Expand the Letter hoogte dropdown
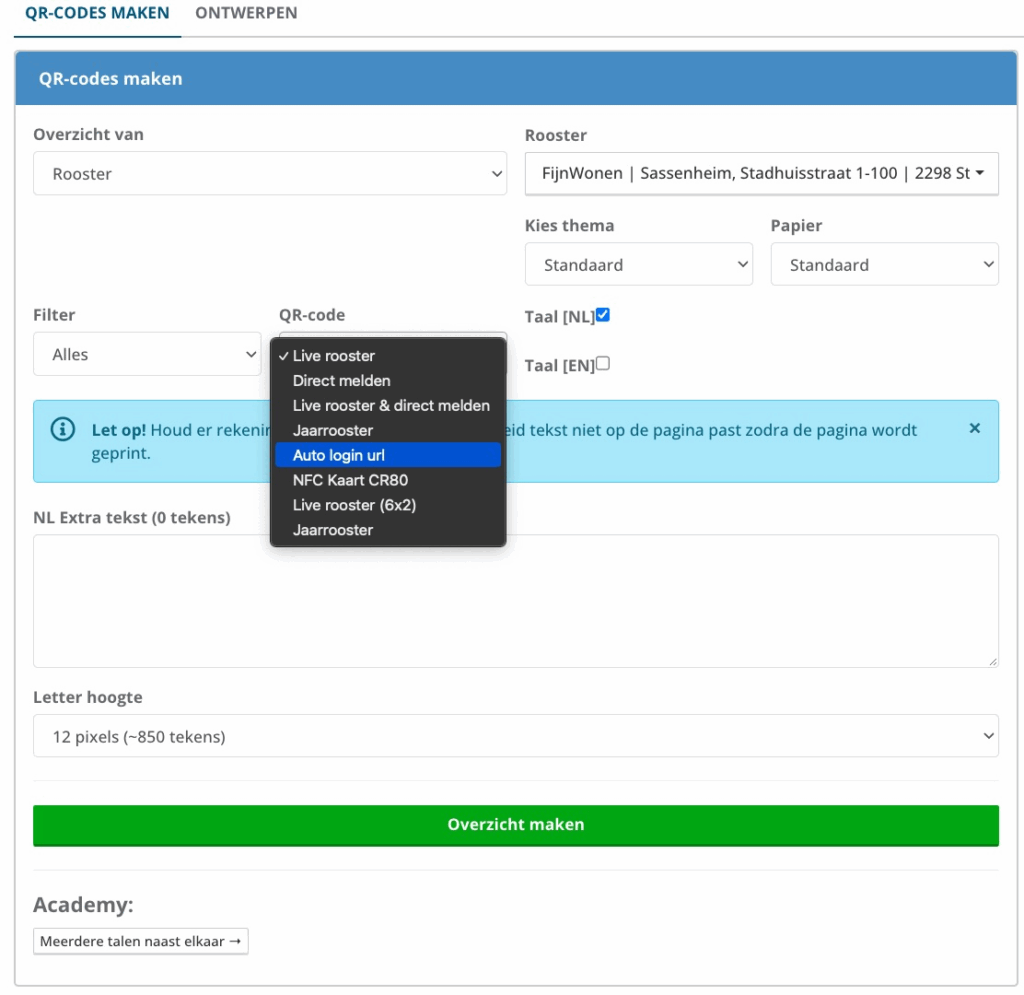The width and height of the screenshot is (1024, 995). click(x=515, y=737)
